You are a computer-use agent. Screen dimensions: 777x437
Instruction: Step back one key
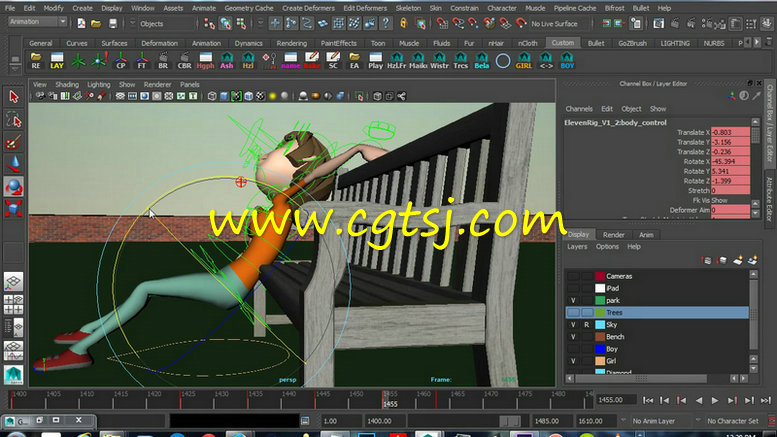[x=681, y=400]
